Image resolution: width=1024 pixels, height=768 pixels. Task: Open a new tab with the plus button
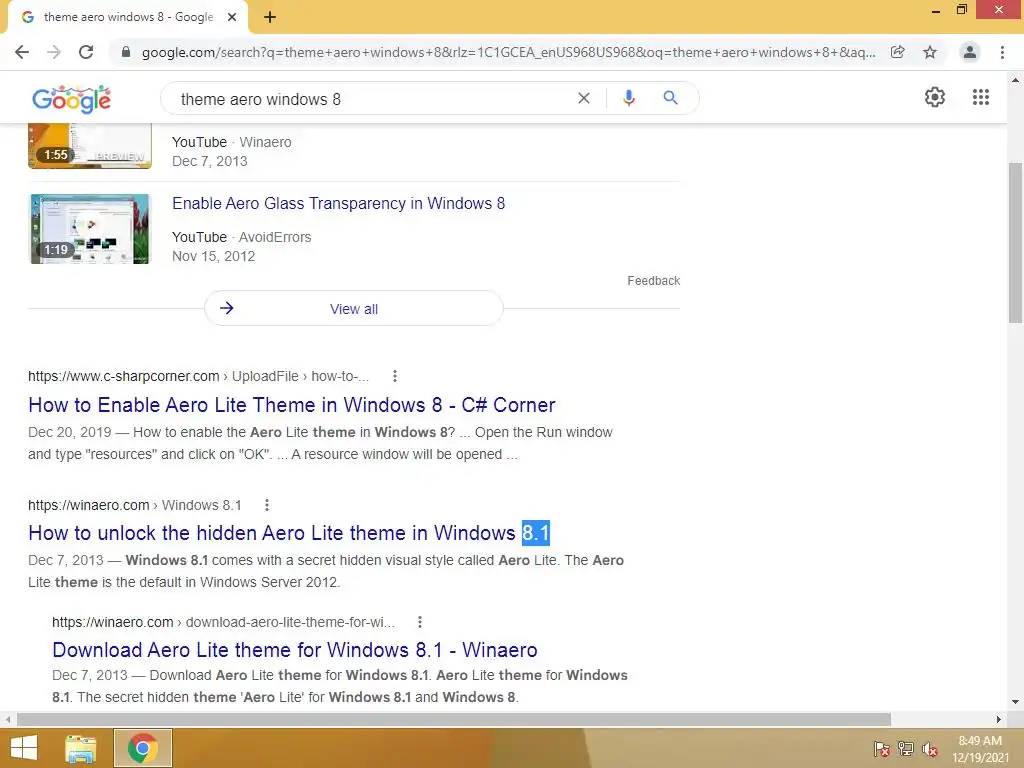[x=270, y=17]
